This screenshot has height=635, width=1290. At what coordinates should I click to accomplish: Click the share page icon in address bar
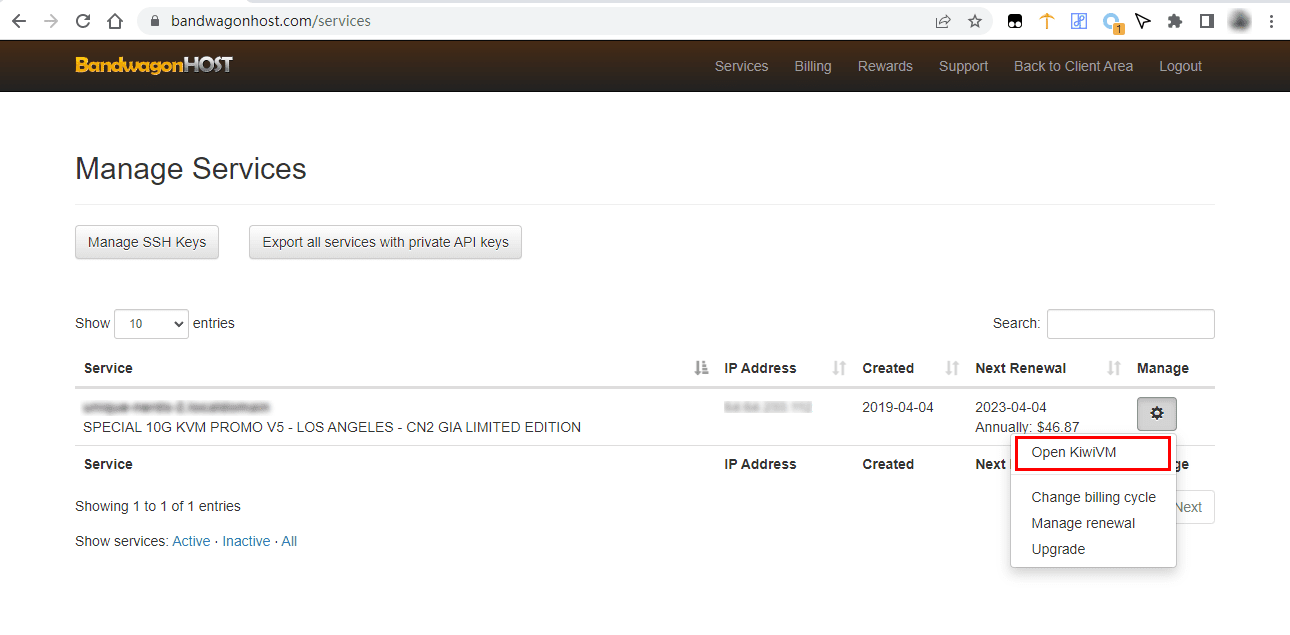(x=942, y=21)
